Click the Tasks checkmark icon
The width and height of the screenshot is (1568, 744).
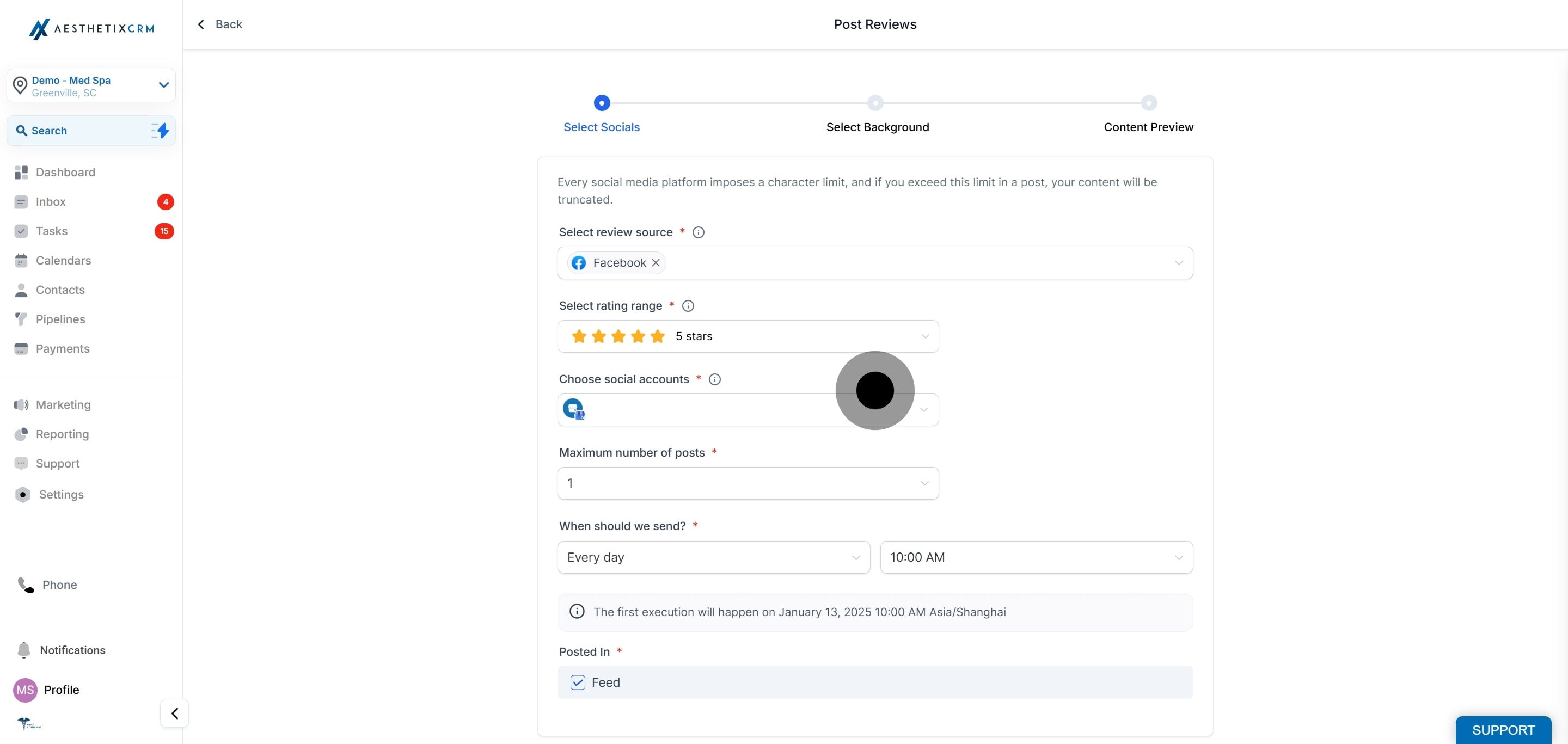pos(21,231)
